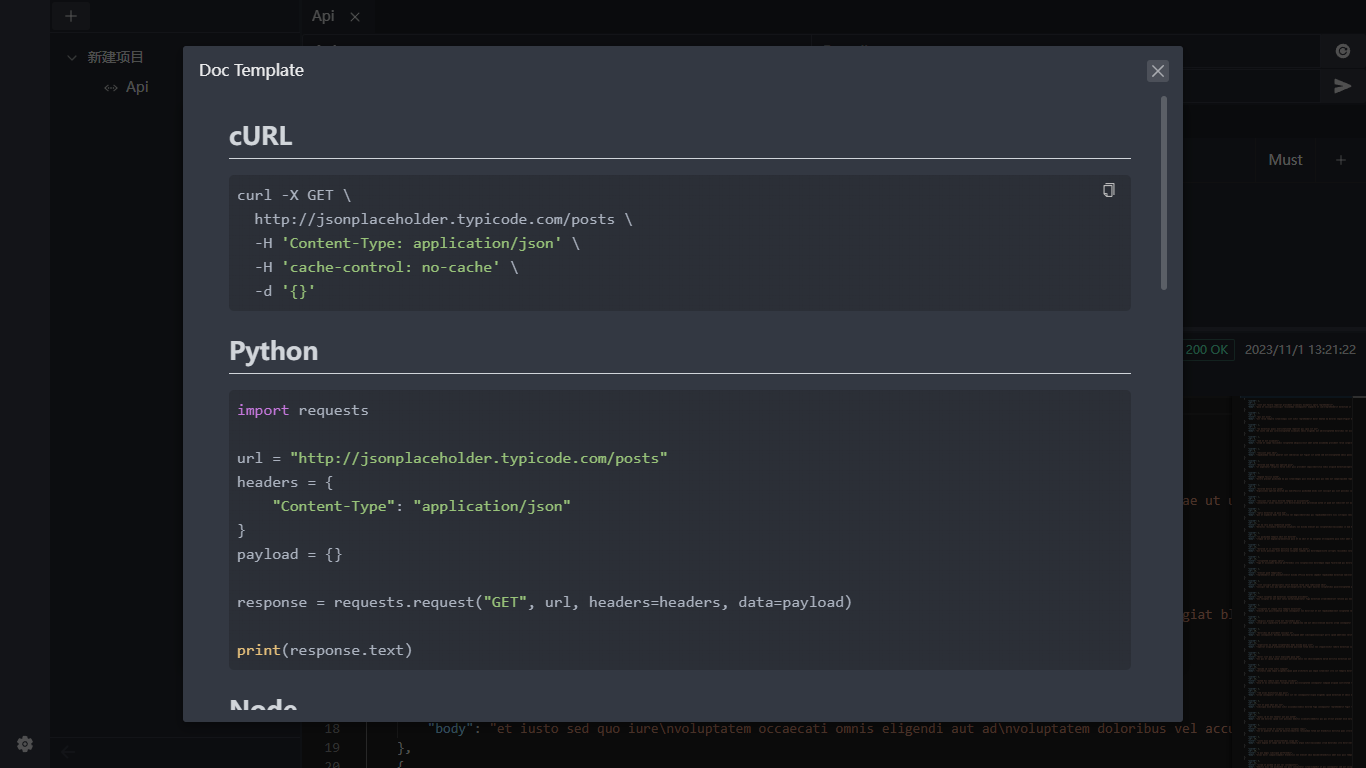Click the 200 OK status badge
This screenshot has width=1366, height=768.
pyautogui.click(x=1207, y=350)
